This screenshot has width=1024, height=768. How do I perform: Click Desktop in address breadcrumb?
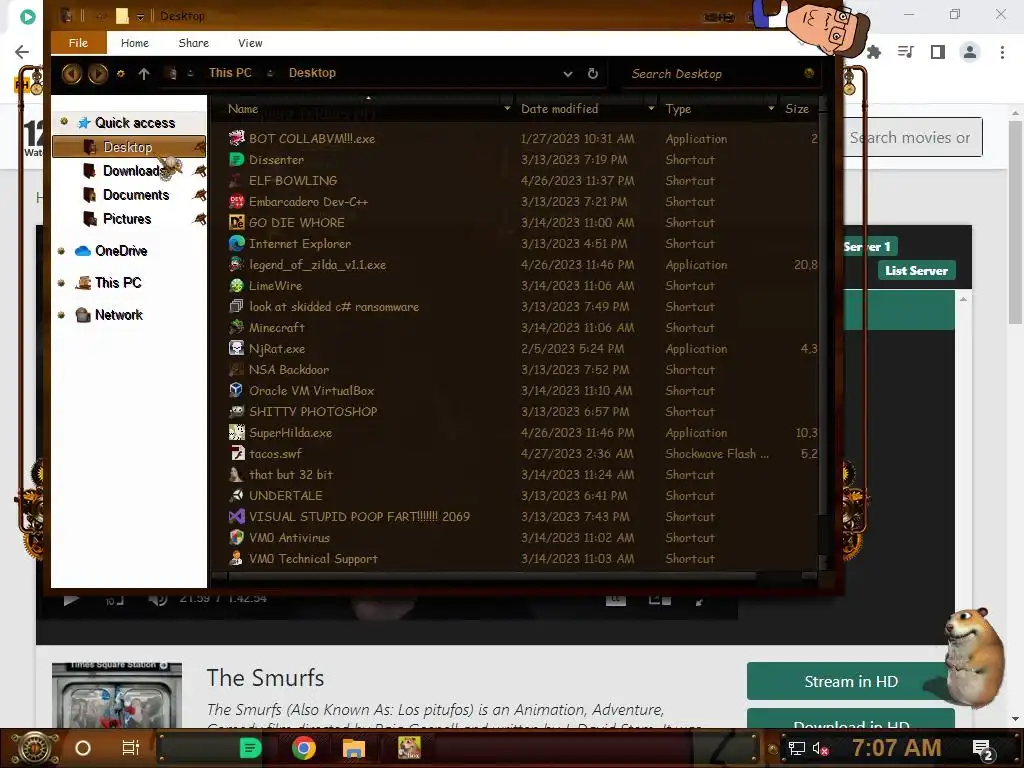point(312,73)
